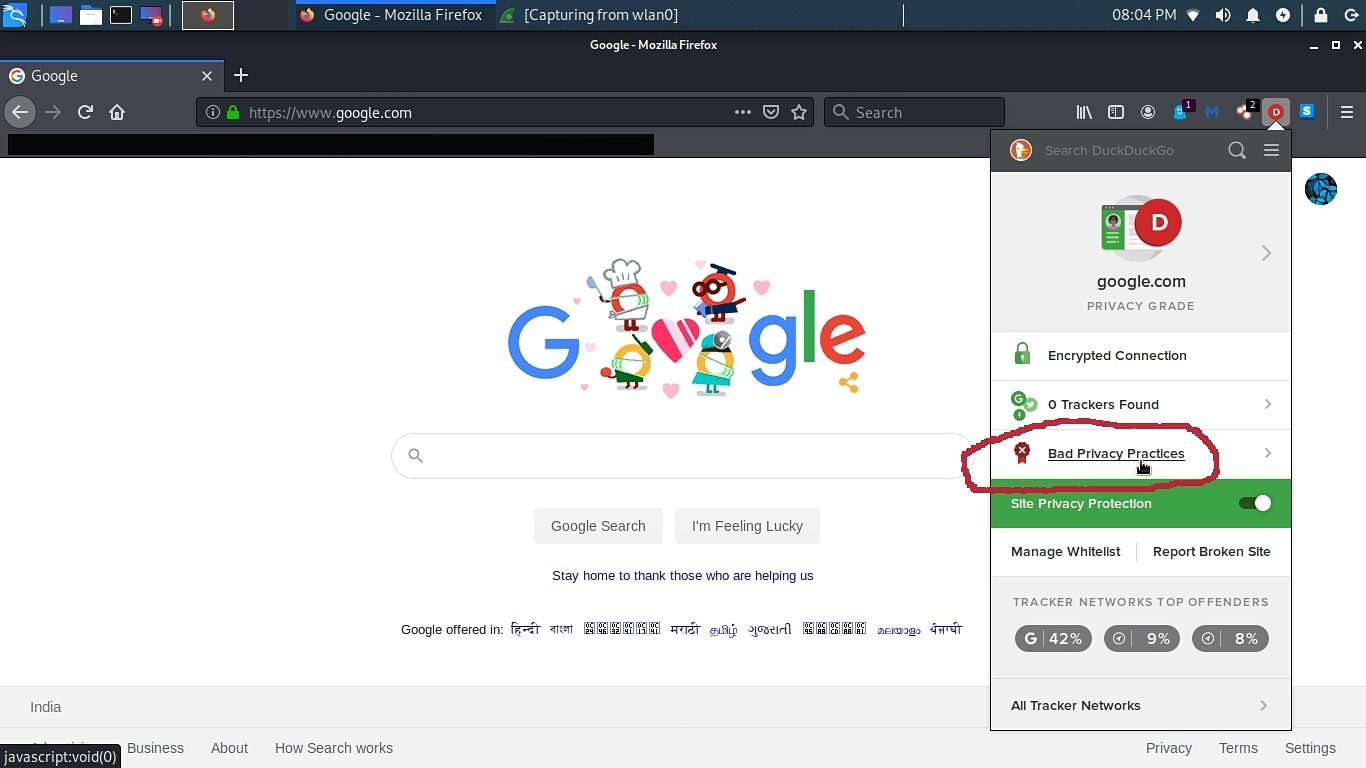Open the terminal from the taskbar
Image resolution: width=1366 pixels, height=768 pixels.
[121, 14]
